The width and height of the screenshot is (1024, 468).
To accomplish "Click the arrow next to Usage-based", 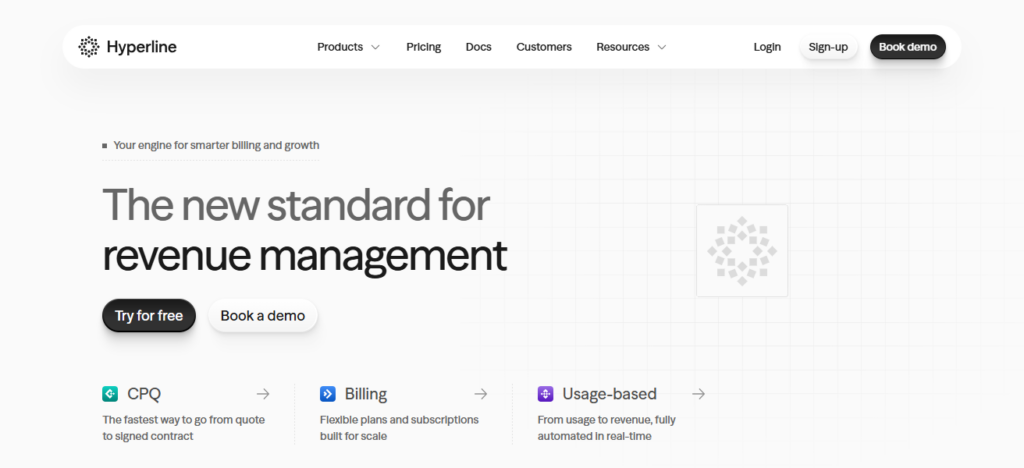I will [x=698, y=394].
